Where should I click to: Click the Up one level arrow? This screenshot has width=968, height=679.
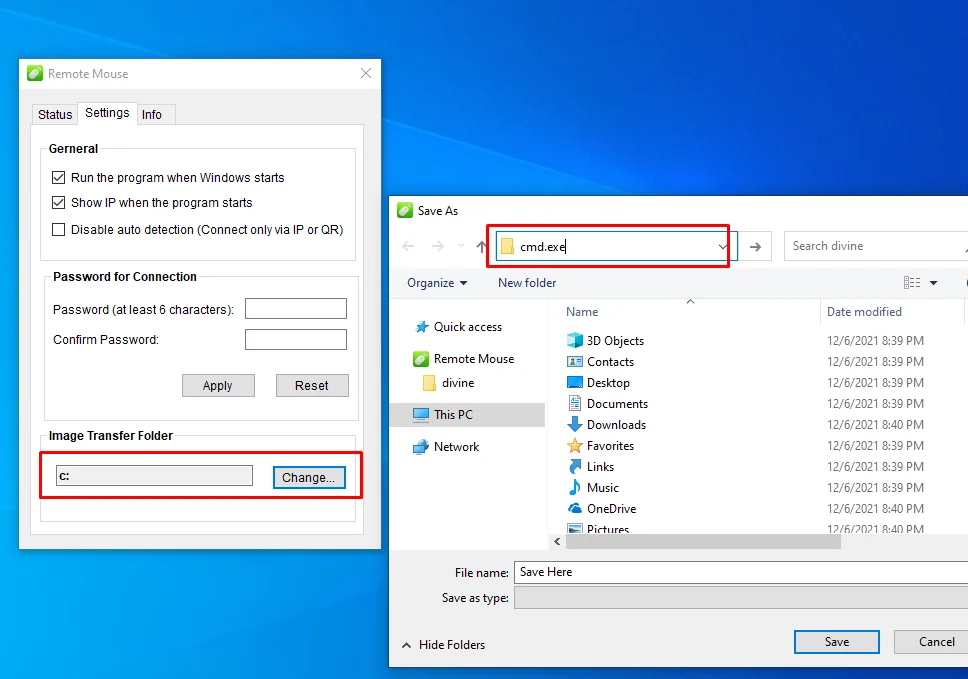[482, 246]
